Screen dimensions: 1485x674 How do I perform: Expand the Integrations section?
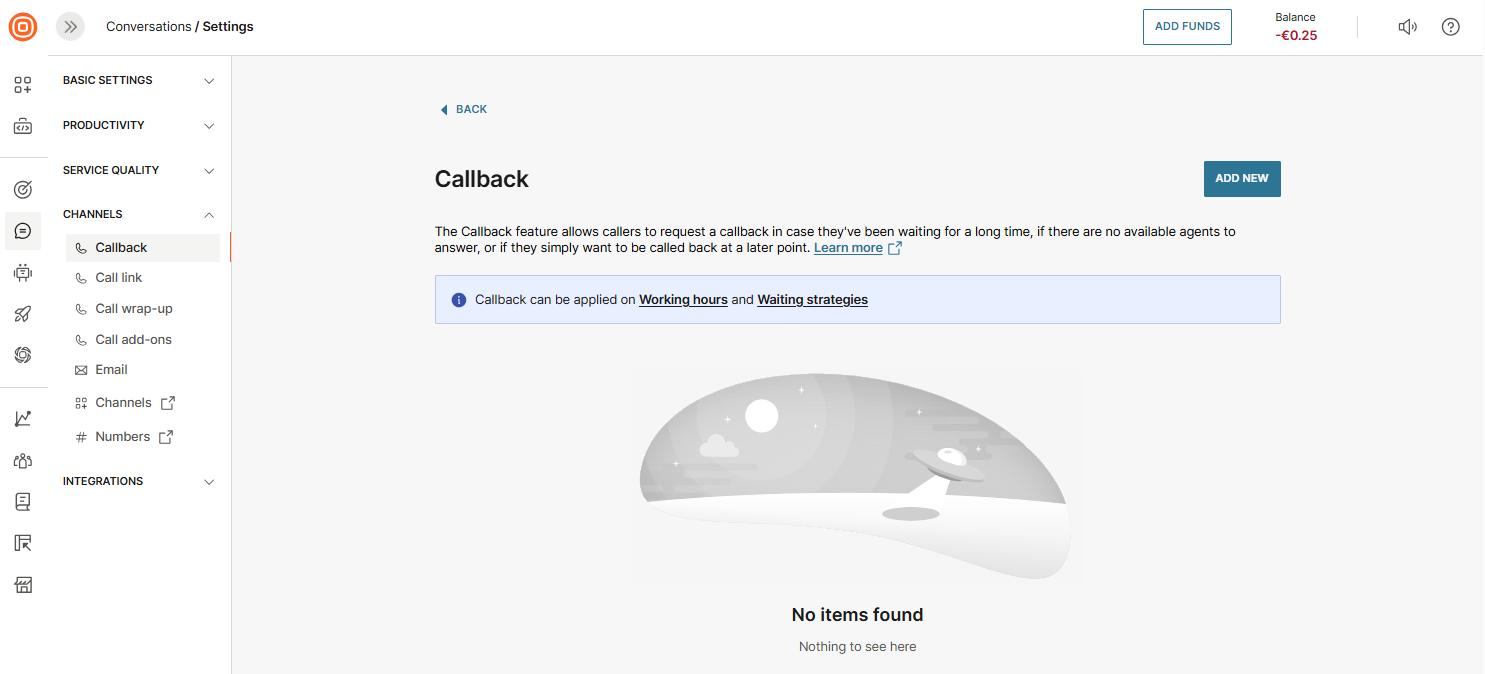pyautogui.click(x=139, y=481)
